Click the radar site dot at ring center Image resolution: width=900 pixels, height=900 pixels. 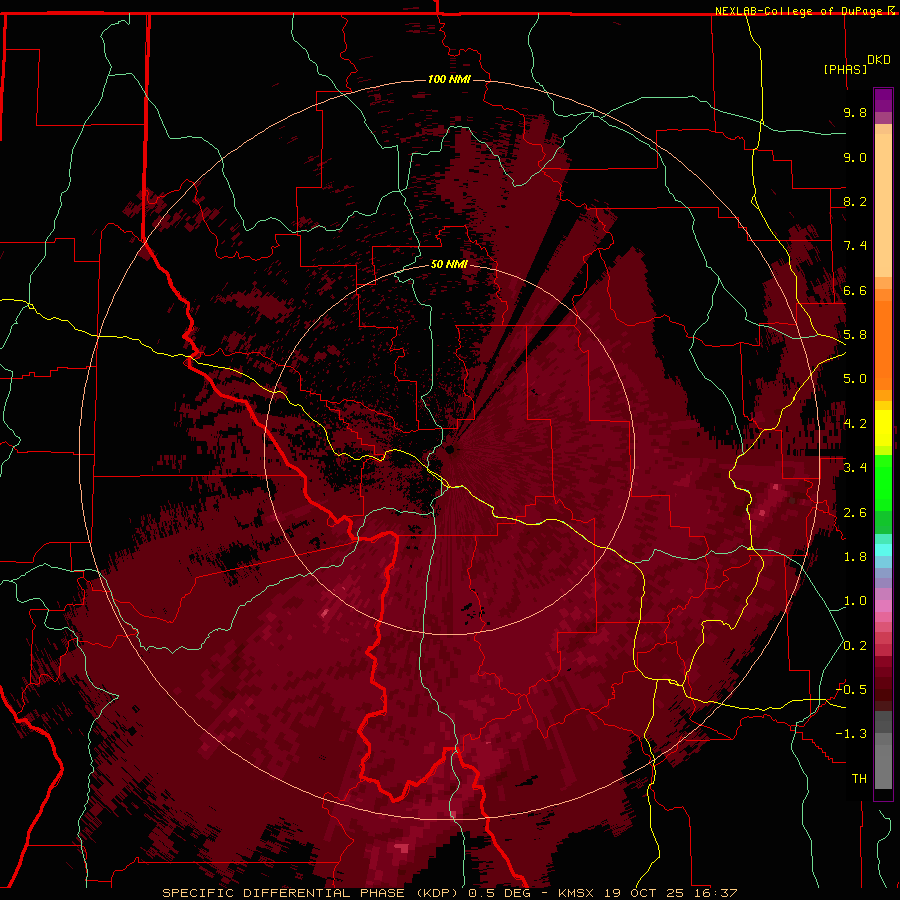450,449
